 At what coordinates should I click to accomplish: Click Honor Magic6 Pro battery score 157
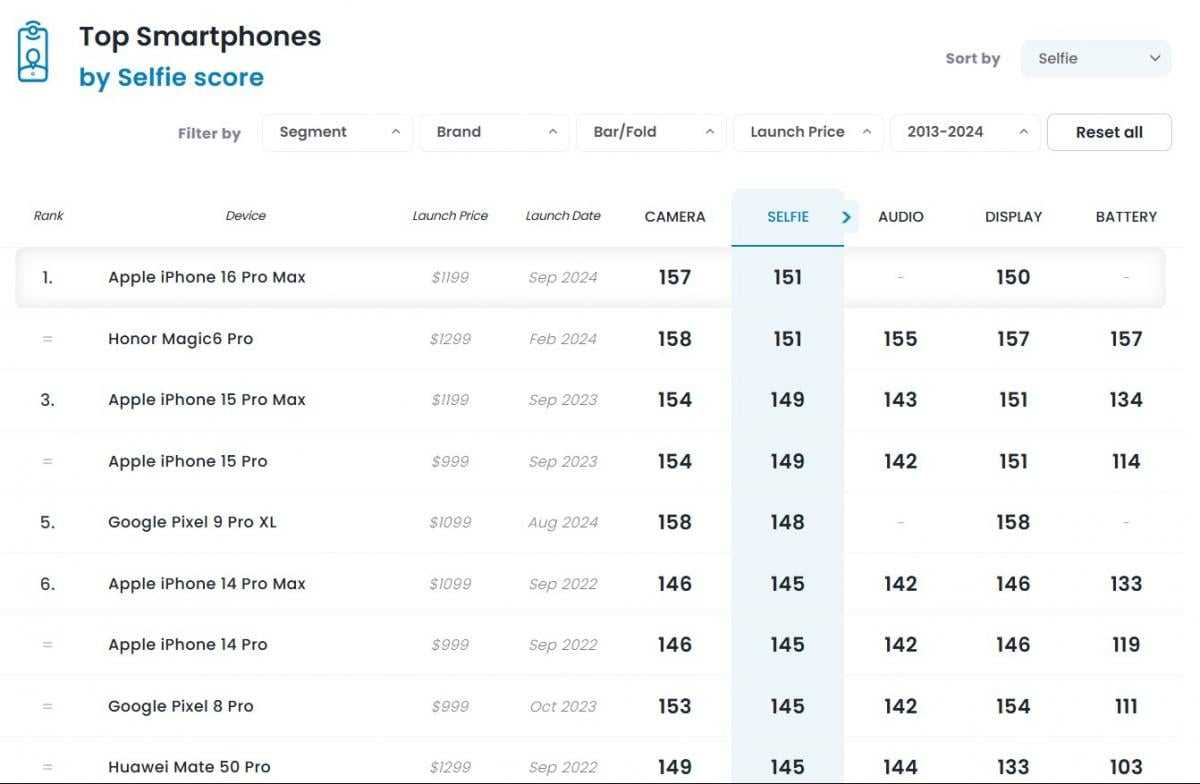pyautogui.click(x=1126, y=339)
